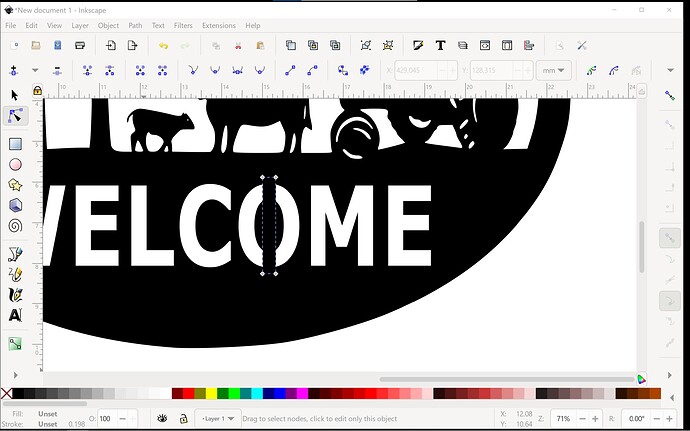Screen dimensions: 690x431
Task: Select the Calligraphy tool
Action: [15, 295]
